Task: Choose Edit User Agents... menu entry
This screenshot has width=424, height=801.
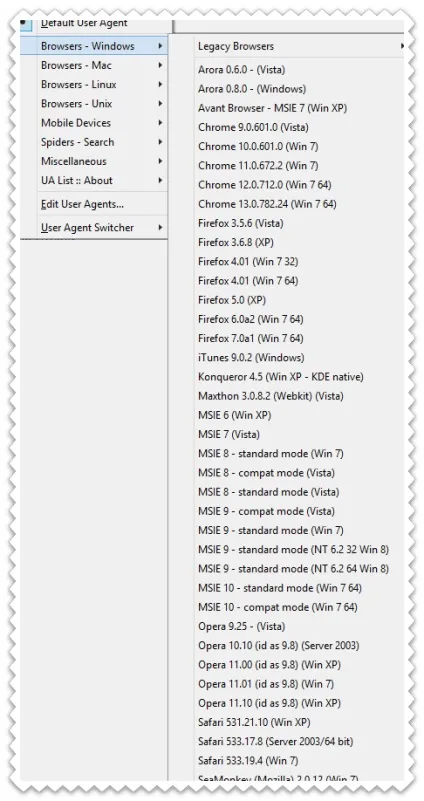Action: 94,204
